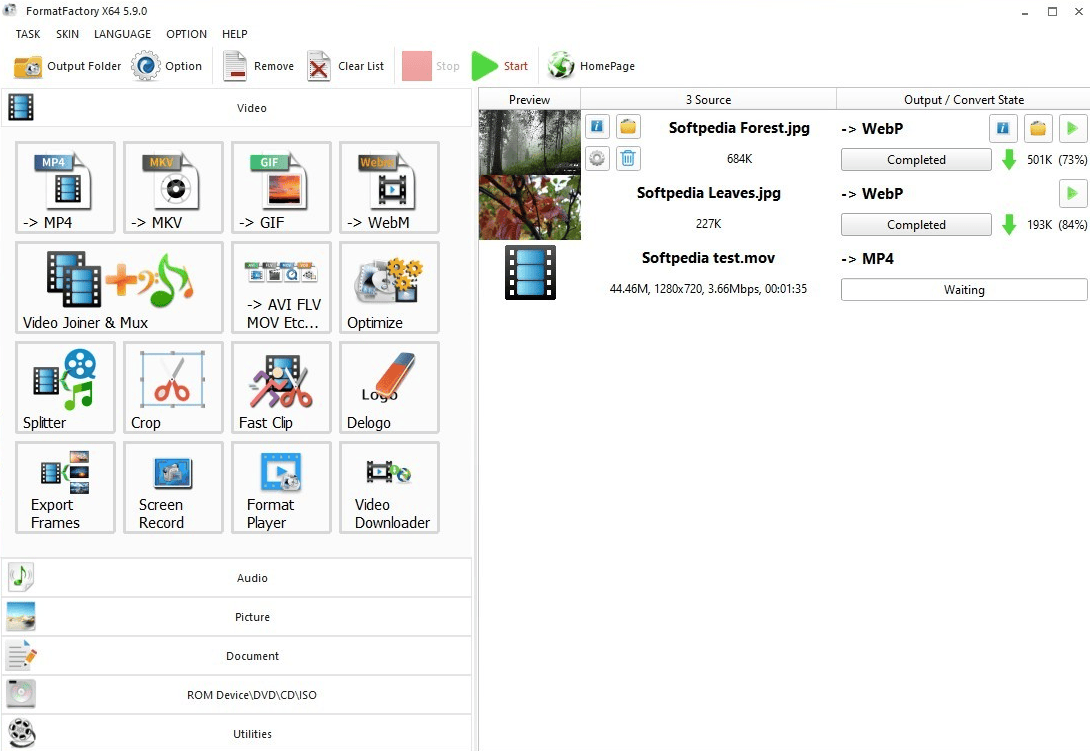Open source folder of Softpedia Forest.jpg
The width and height of the screenshot is (1090, 751).
[628, 127]
